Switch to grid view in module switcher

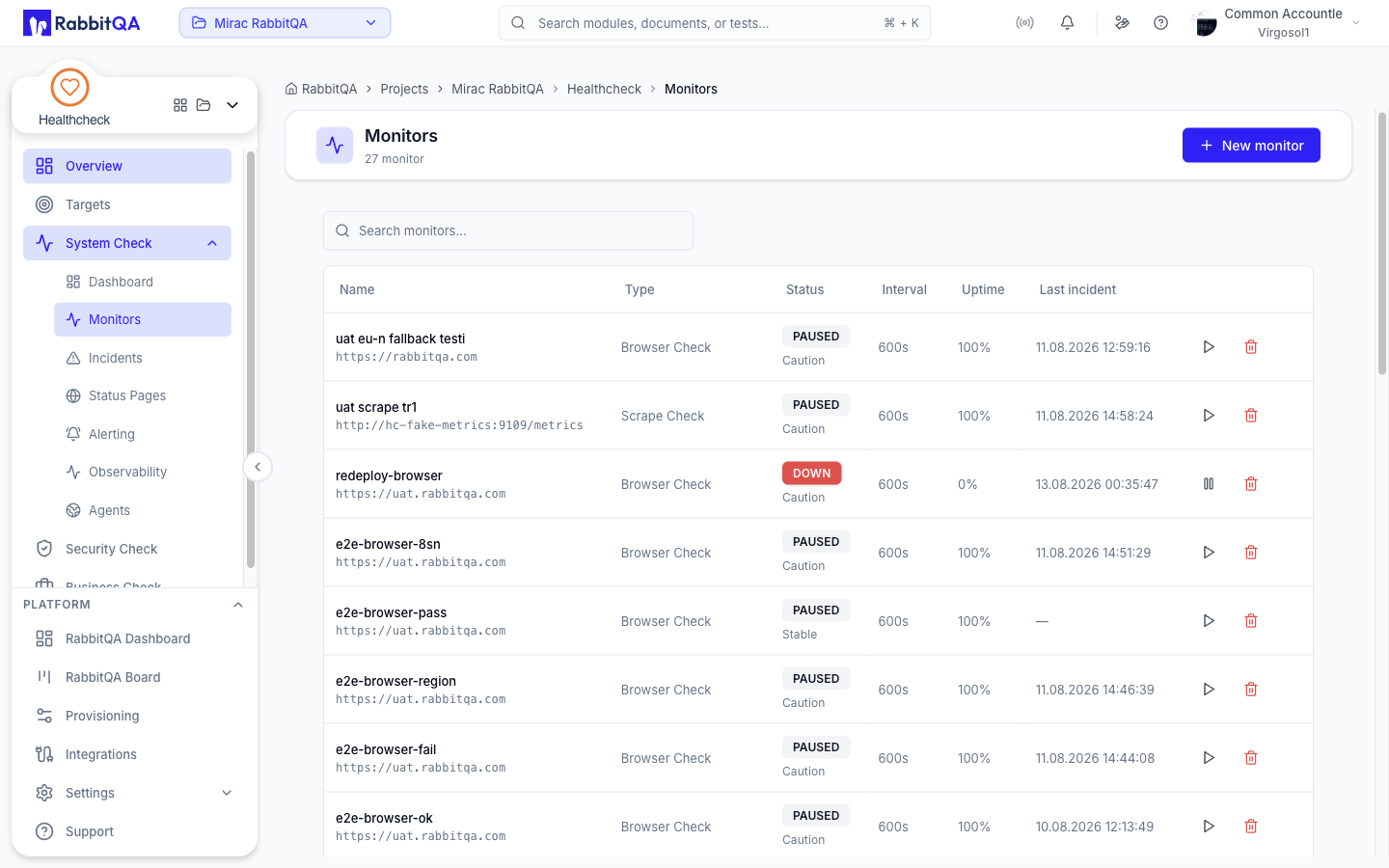click(x=180, y=105)
